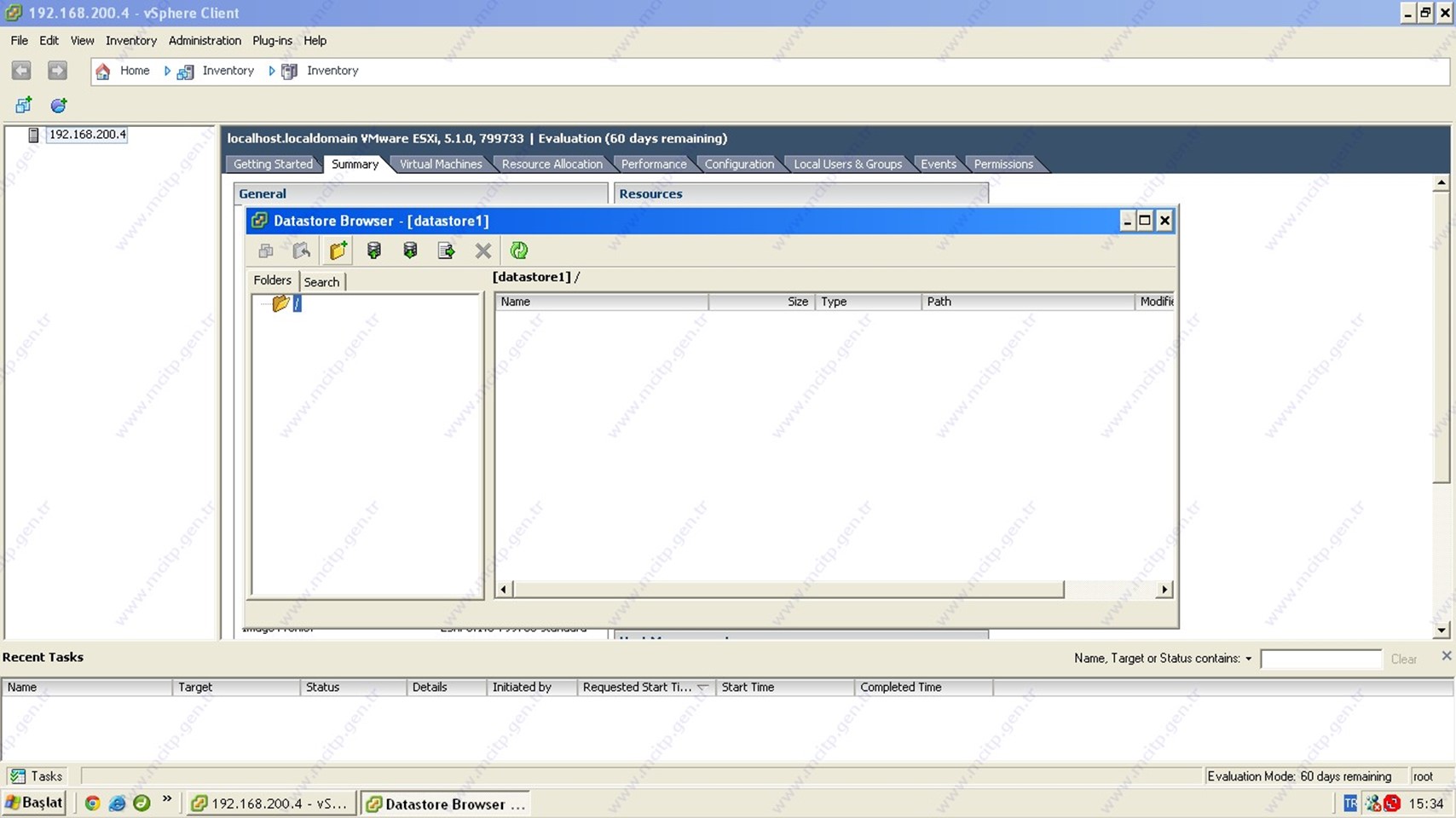
Task: Sort file list by Size column header
Action: [761, 302]
